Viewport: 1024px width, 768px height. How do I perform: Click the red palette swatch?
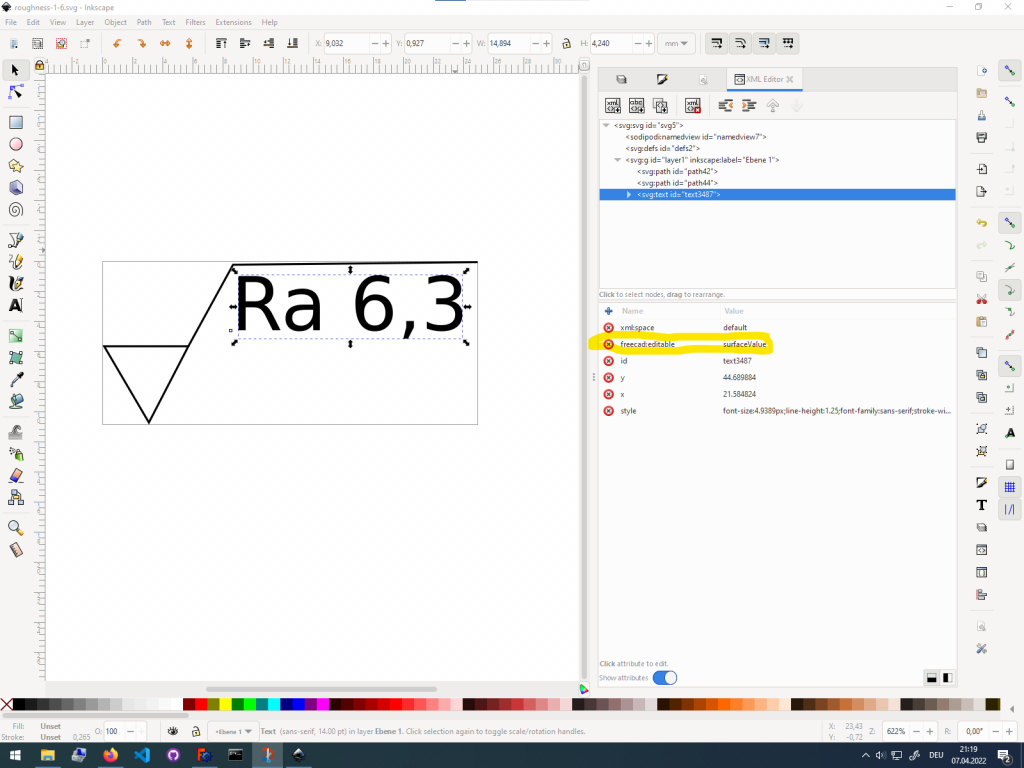201,704
